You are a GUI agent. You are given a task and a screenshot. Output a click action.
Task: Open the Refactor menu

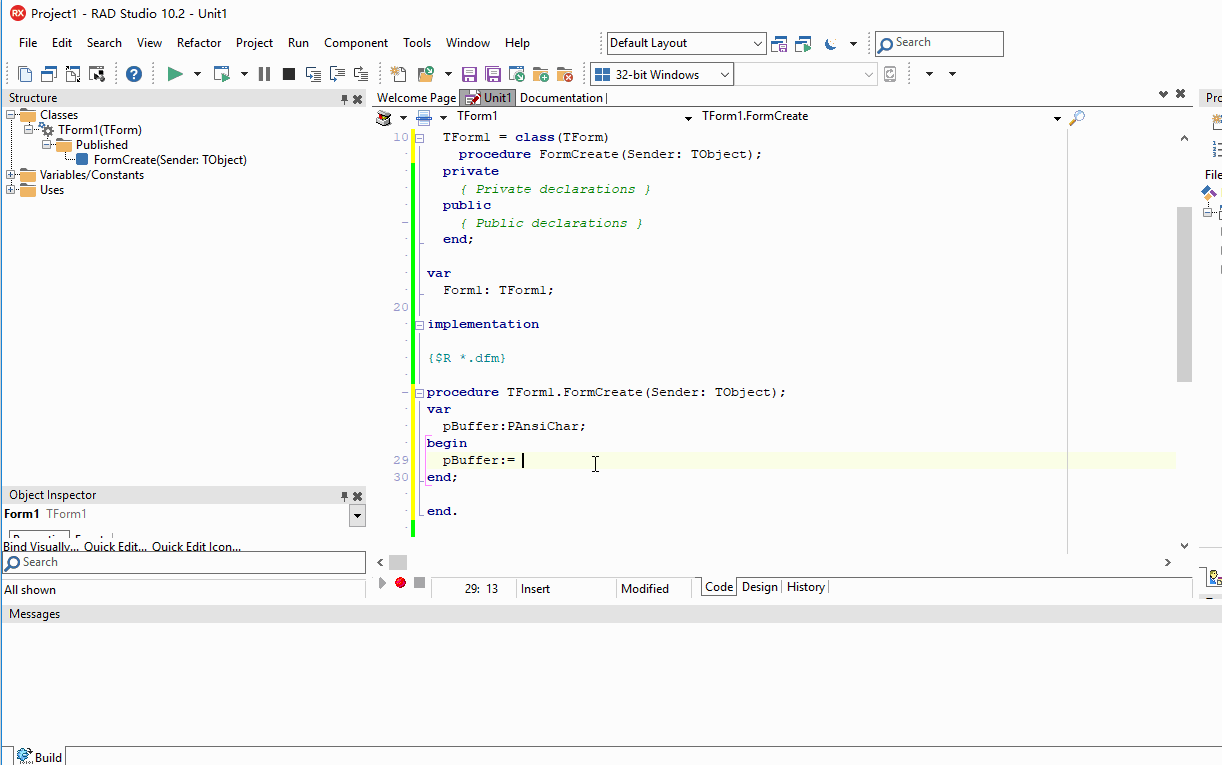click(x=199, y=43)
